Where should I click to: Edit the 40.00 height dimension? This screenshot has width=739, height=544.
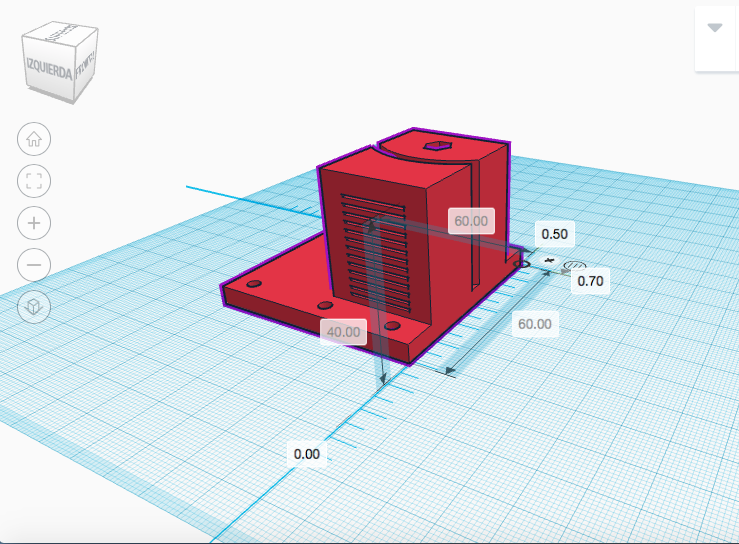[344, 332]
